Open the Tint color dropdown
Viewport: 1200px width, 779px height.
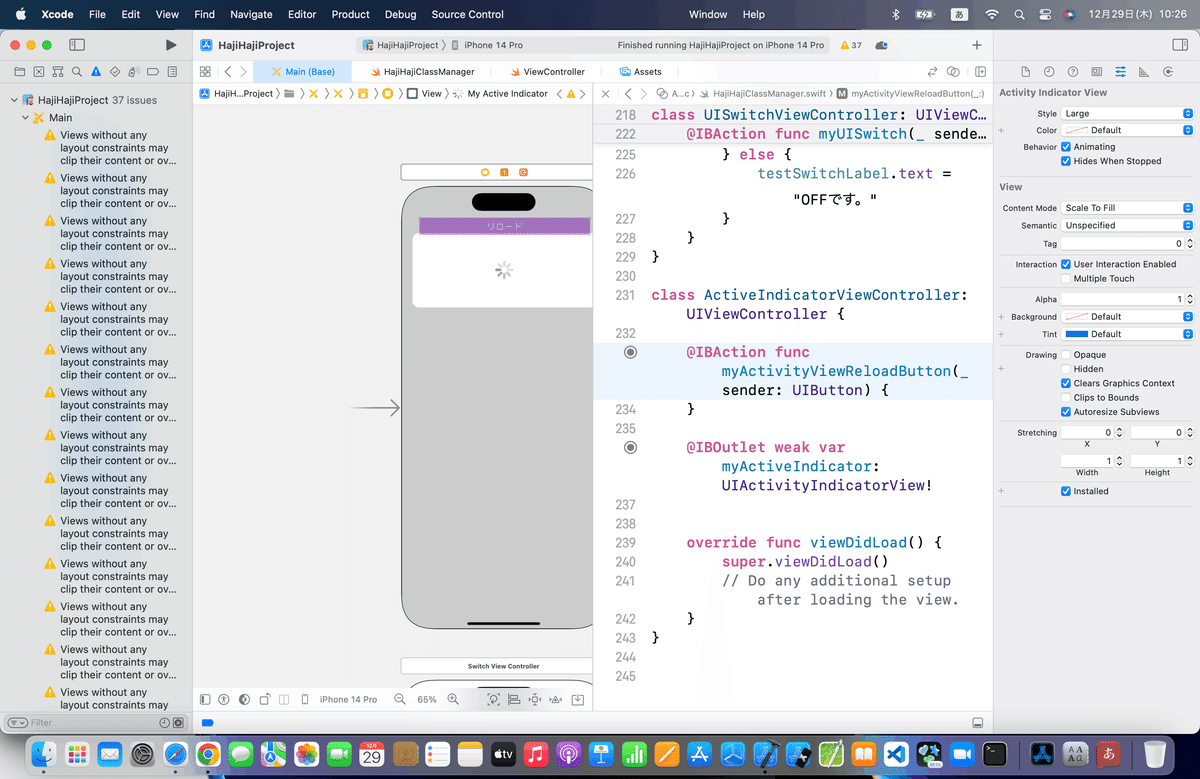pos(1127,334)
